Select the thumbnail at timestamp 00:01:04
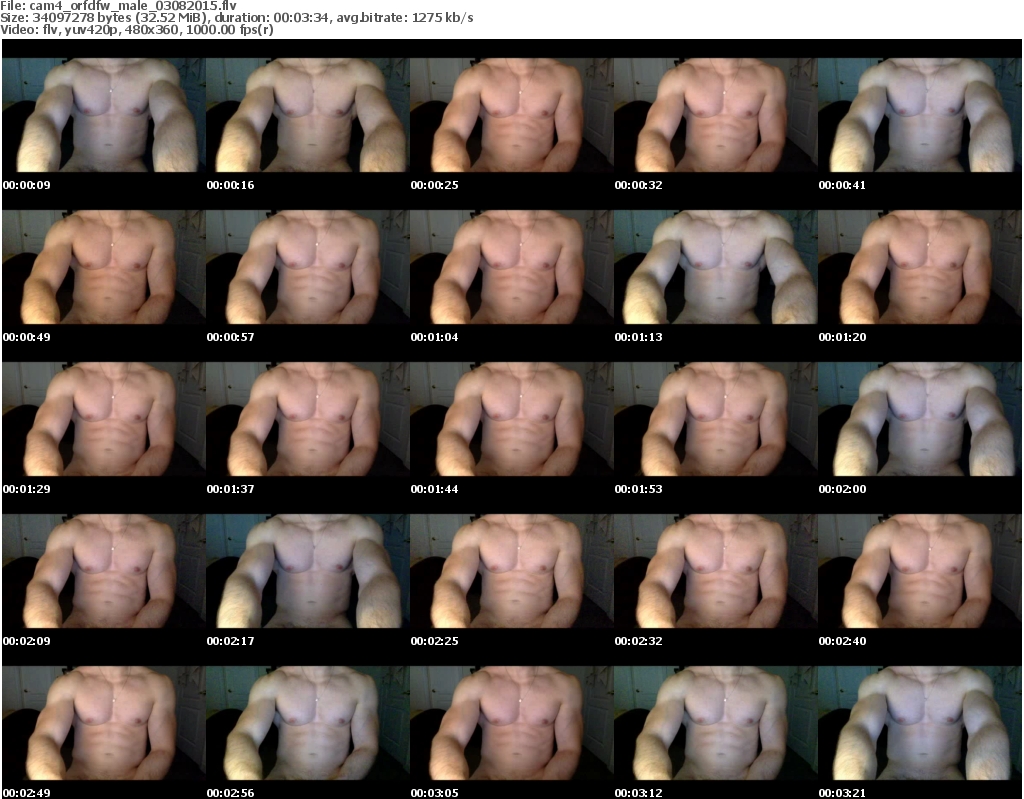Screen dimensions: 1024x799 511,267
